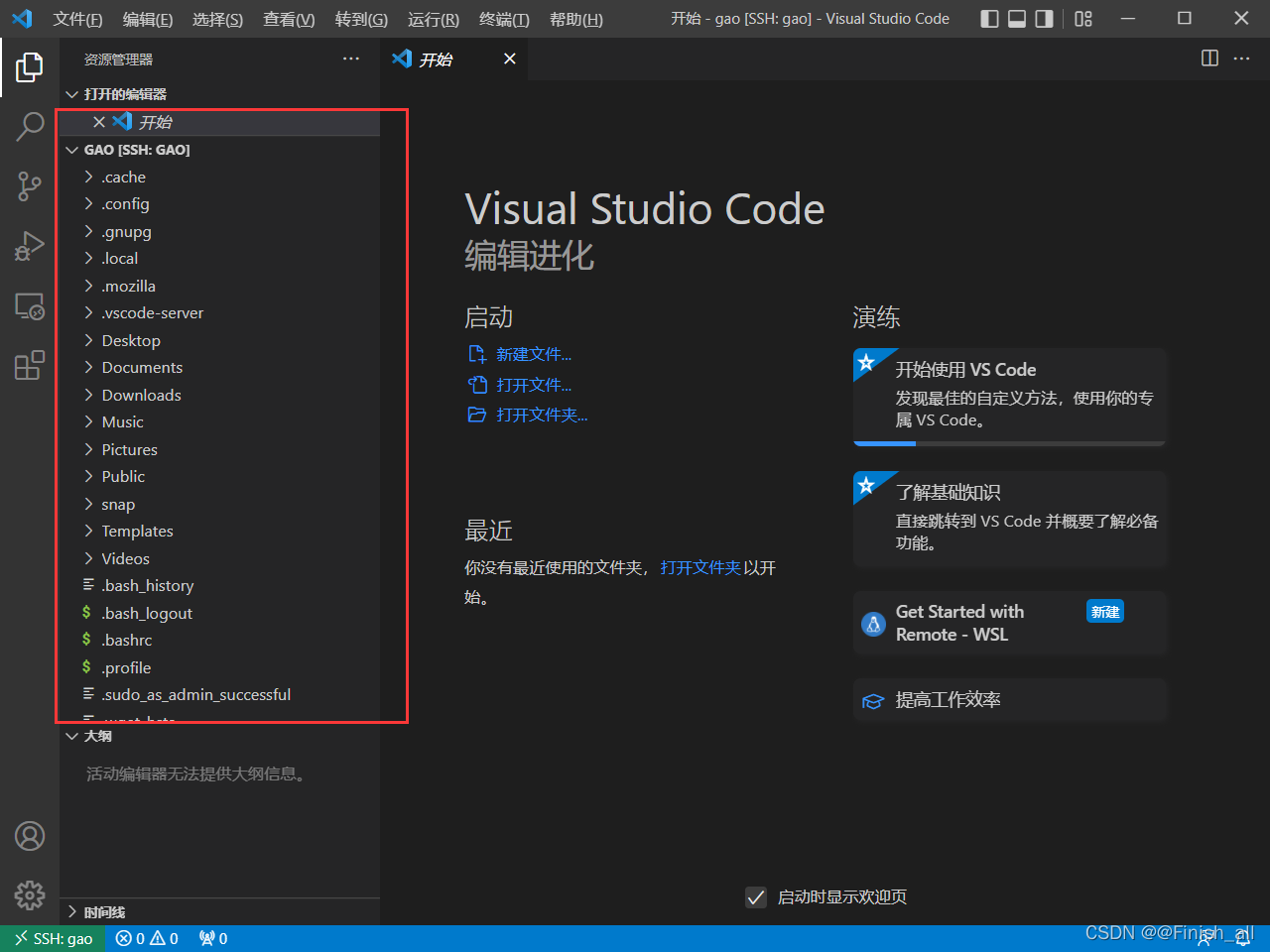Expand the .vscode-server folder

pos(218,313)
